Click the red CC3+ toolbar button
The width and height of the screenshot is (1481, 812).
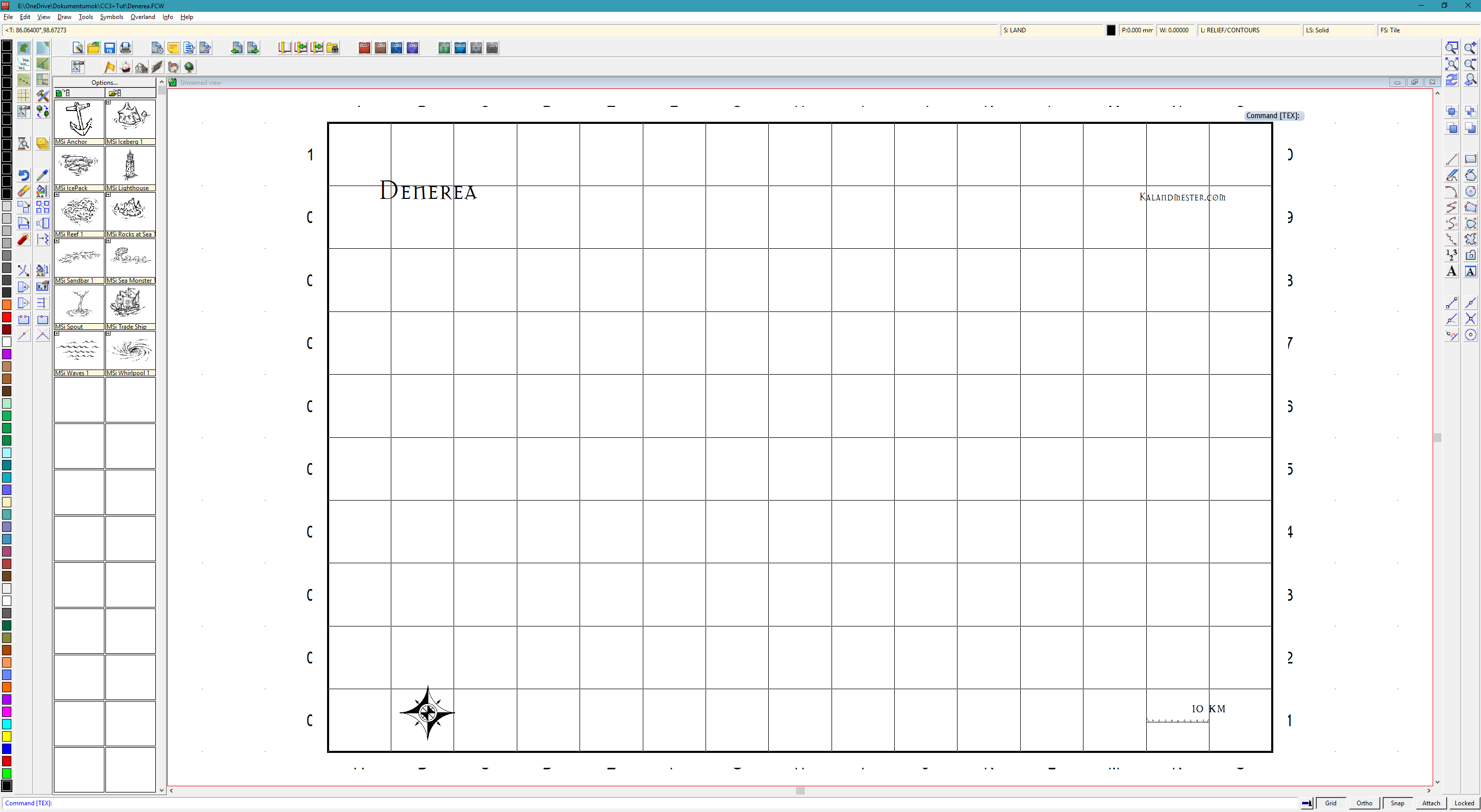(365, 48)
